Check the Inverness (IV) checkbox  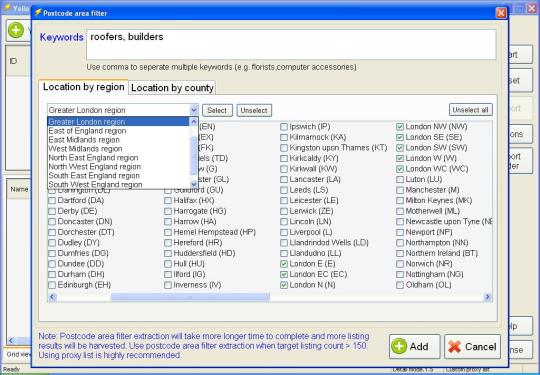(168, 285)
